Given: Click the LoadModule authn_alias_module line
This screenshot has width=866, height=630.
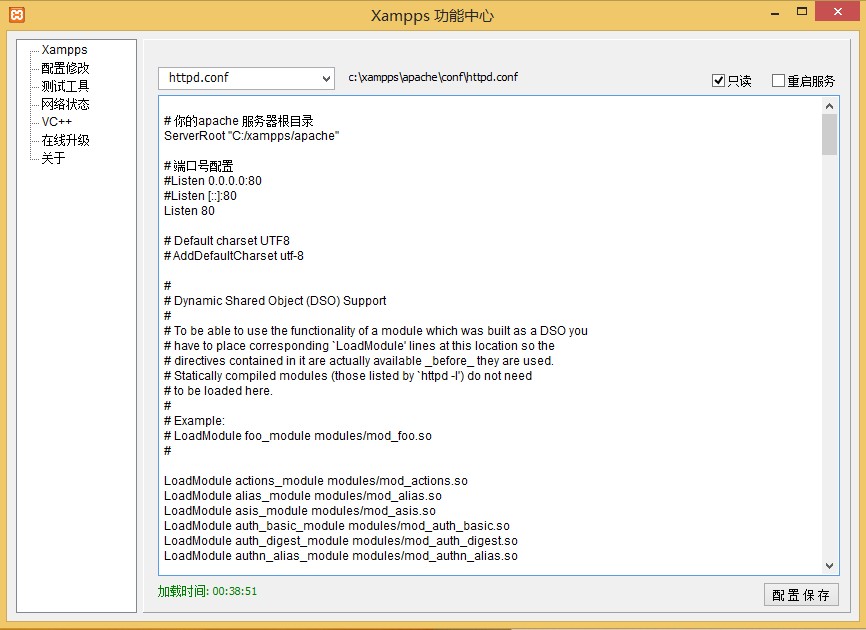Looking at the screenshot, I should 341,556.
